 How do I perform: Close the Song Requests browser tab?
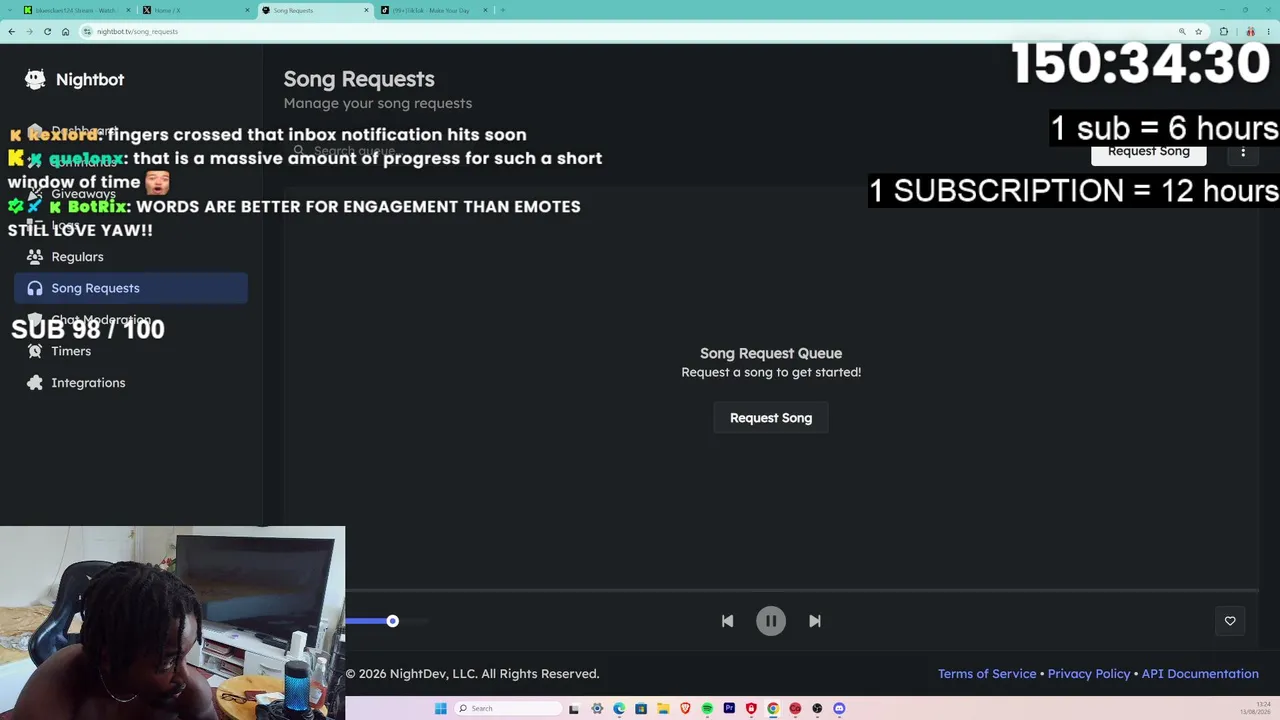366,10
